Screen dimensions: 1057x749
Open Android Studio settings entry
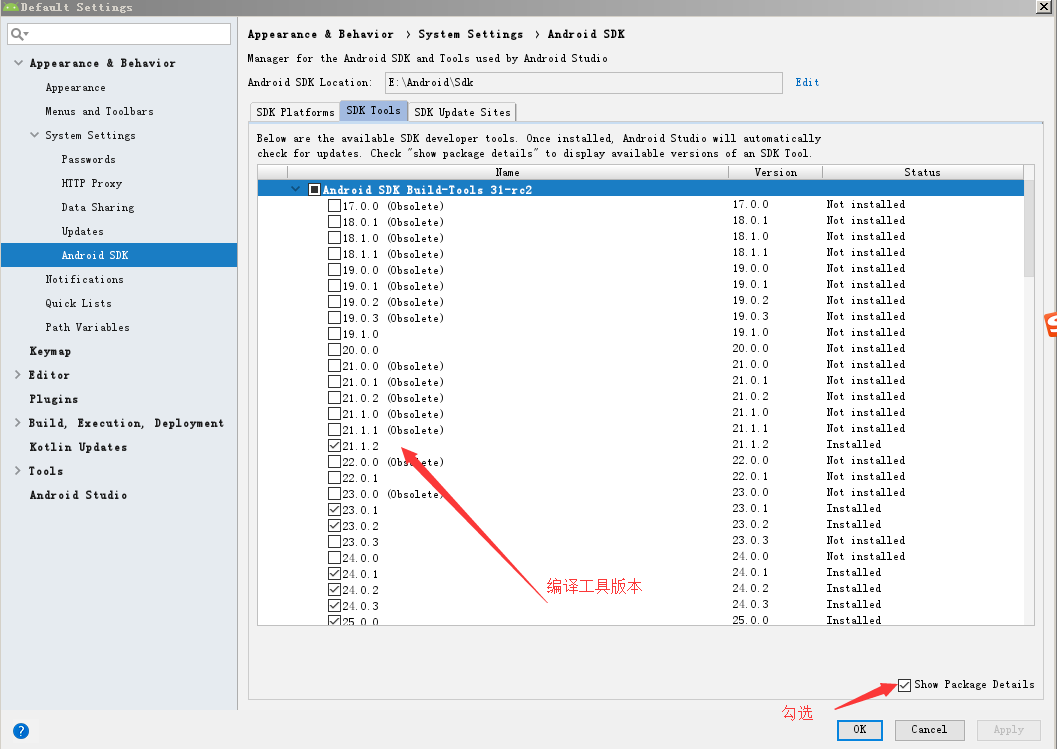click(78, 495)
